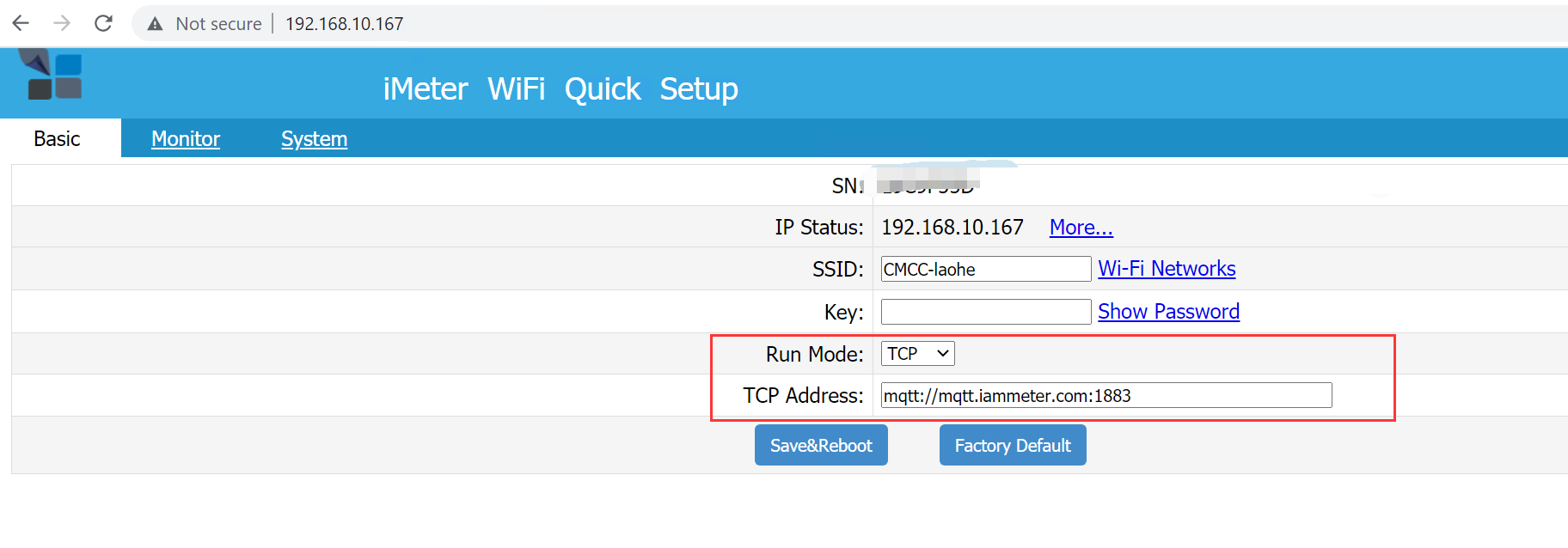The height and width of the screenshot is (548, 1568).
Task: Open the Wi-Fi Networks link
Action: 1167,269
